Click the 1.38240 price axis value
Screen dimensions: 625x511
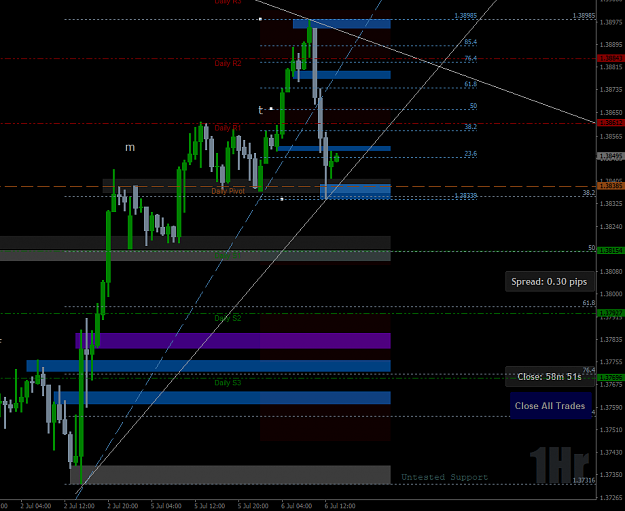(x=611, y=226)
